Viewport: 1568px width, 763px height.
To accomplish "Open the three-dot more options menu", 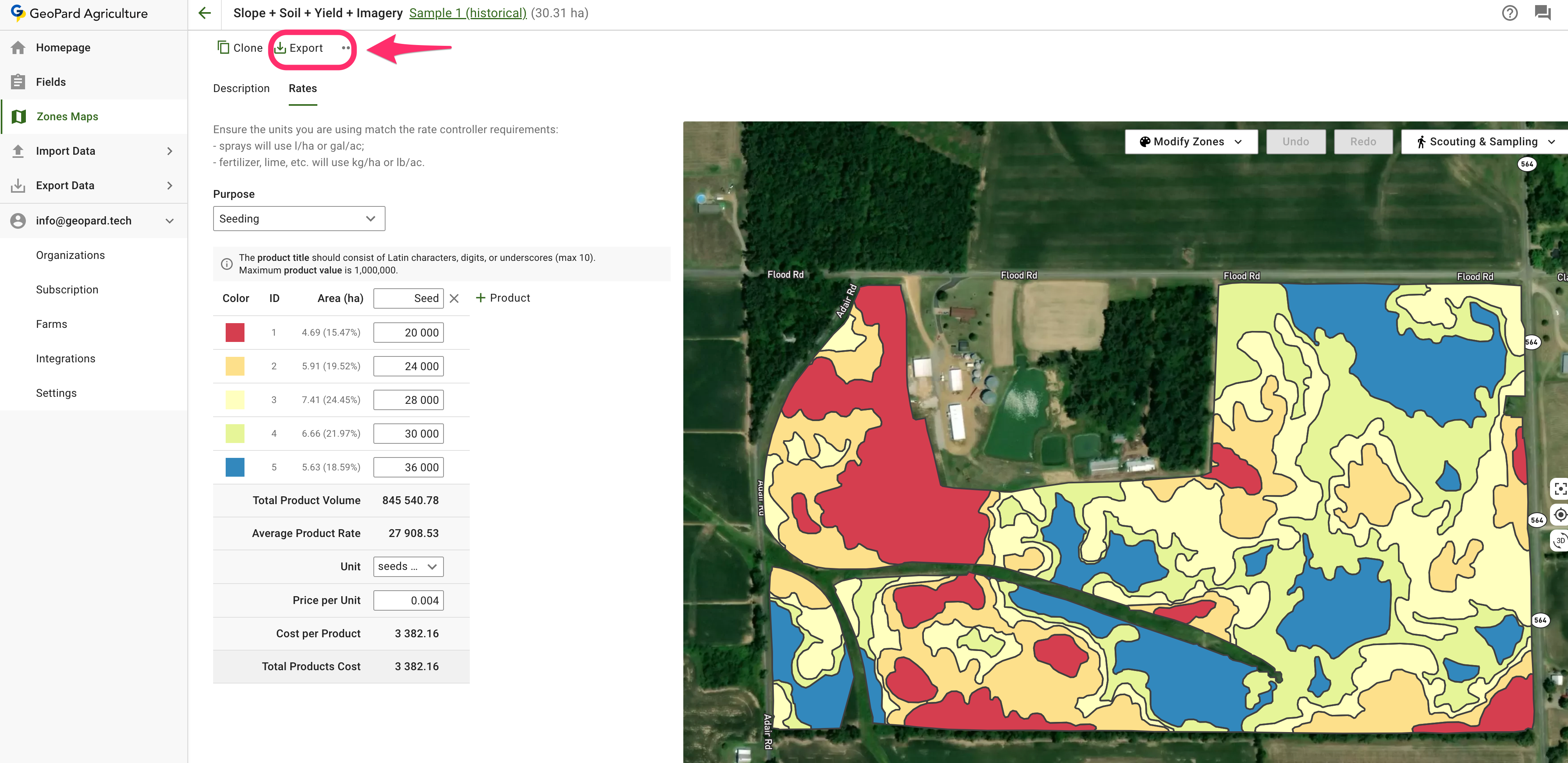I will click(x=345, y=47).
